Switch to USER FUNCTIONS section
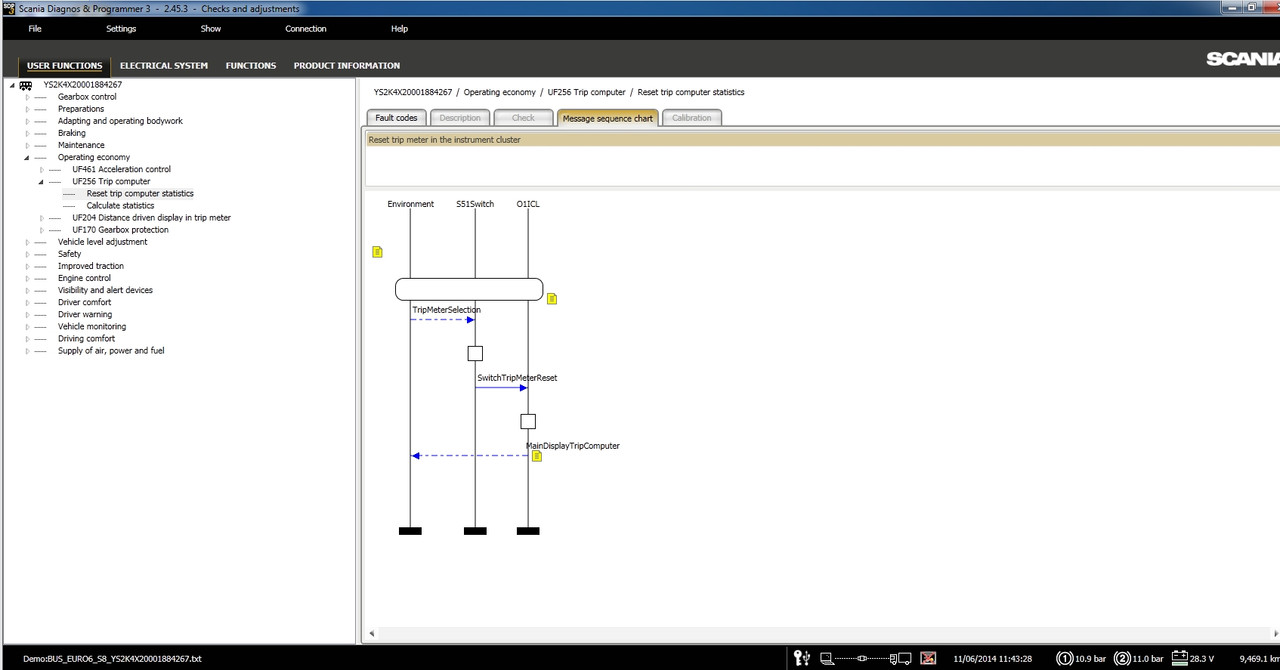The image size is (1280, 670). click(x=64, y=66)
